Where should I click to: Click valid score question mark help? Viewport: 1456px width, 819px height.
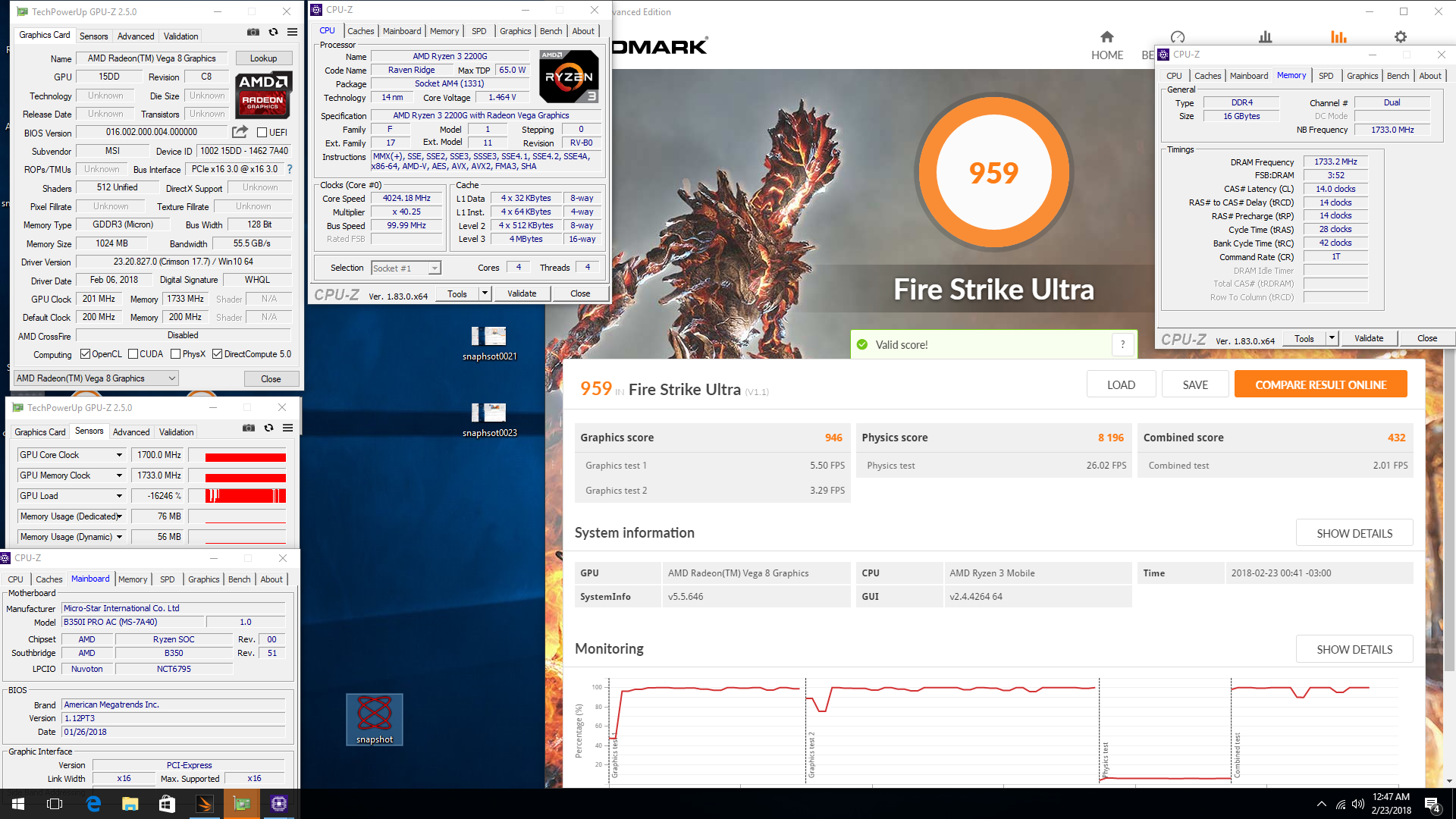pos(1123,345)
